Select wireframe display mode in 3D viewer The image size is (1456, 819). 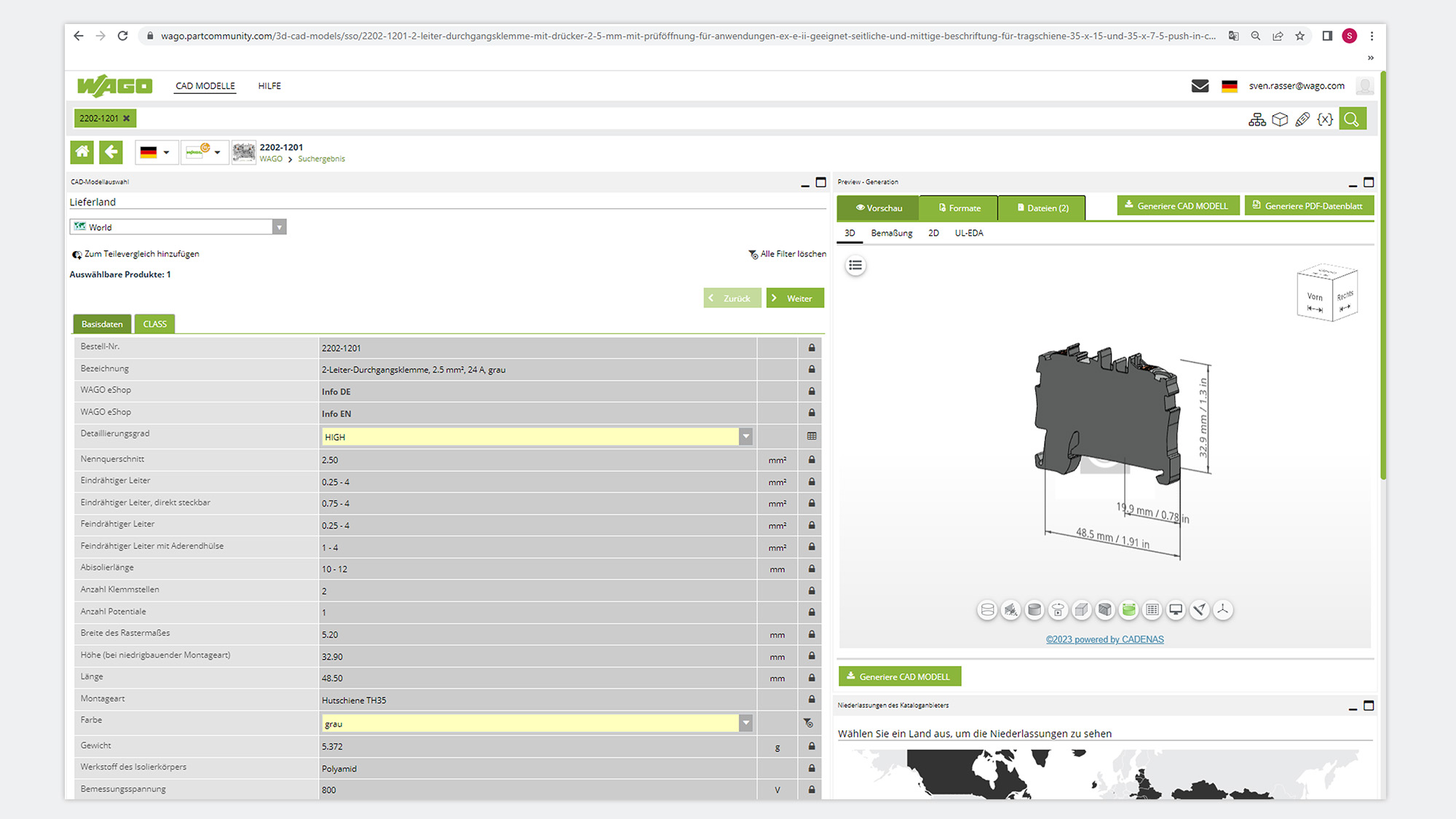[x=987, y=610]
